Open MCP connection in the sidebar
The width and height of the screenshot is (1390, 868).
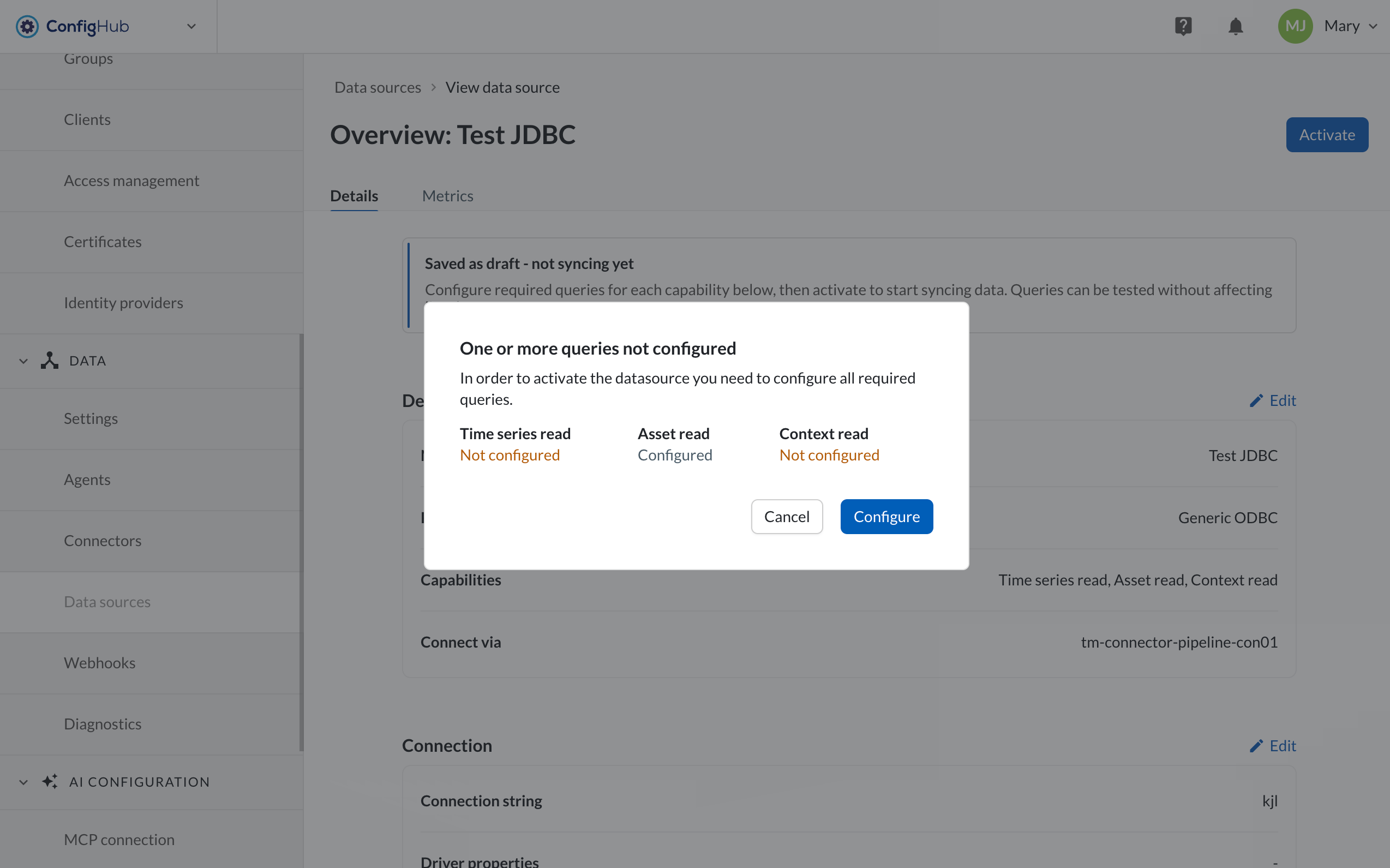152,839
